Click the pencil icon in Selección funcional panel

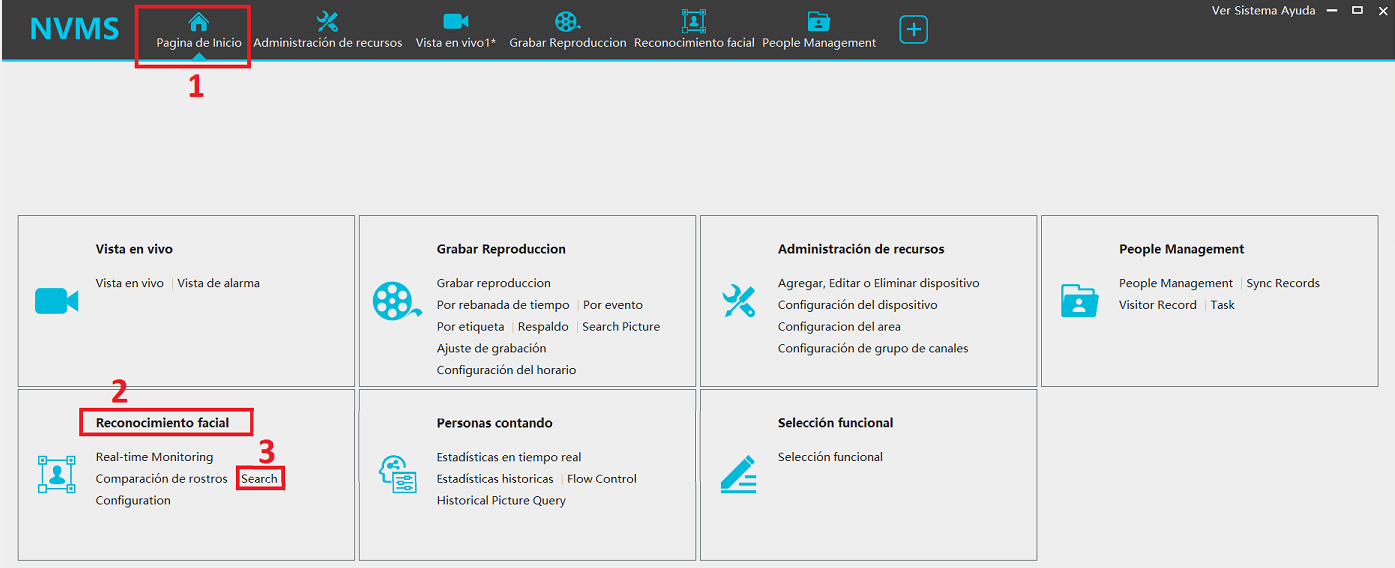point(738,474)
